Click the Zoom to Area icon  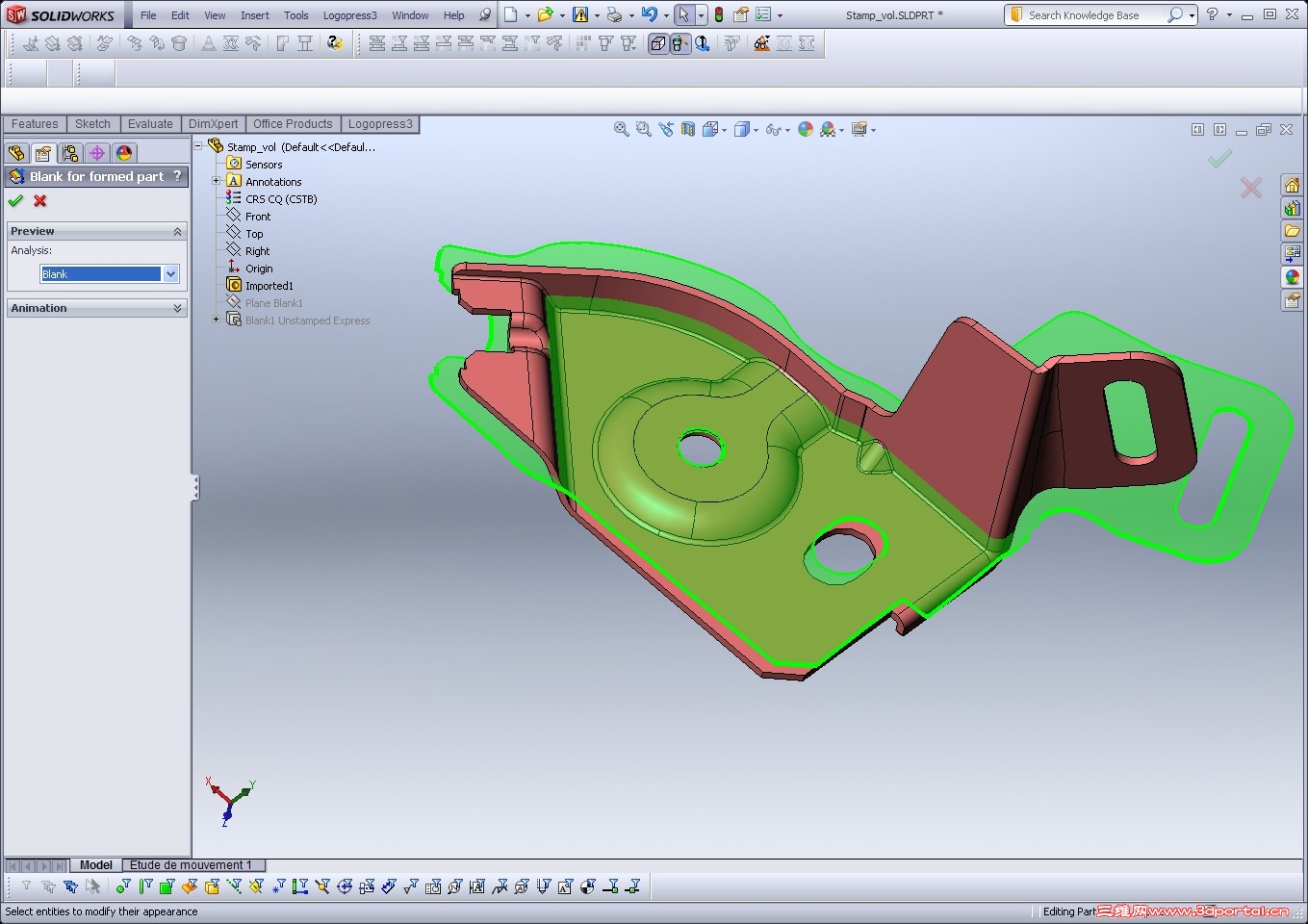click(644, 129)
